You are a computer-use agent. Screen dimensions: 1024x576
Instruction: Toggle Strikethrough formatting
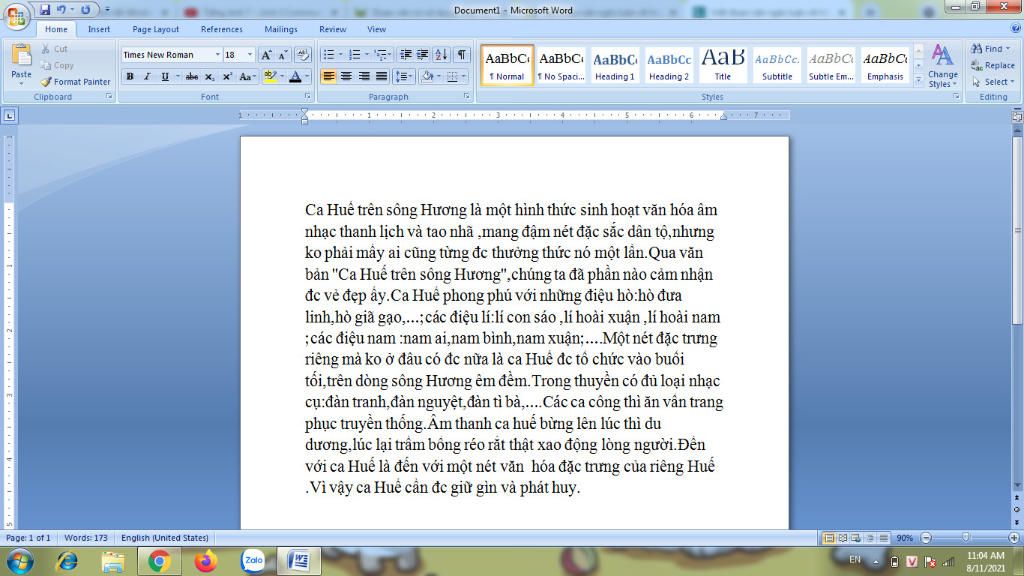191,76
